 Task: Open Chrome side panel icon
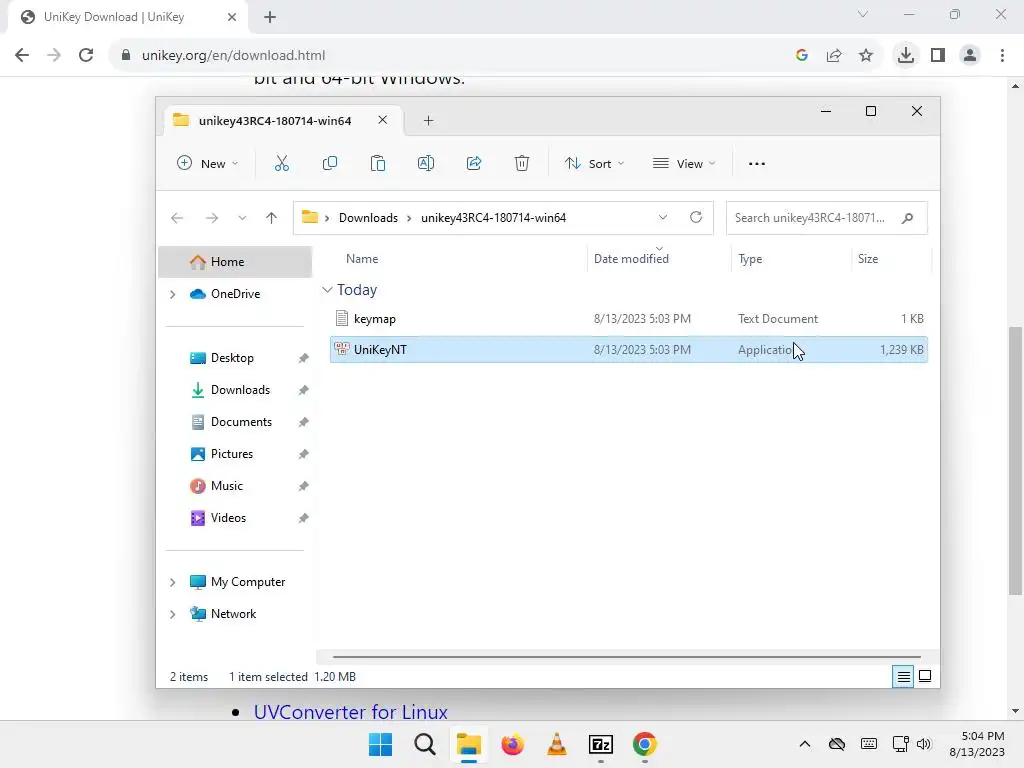[938, 56]
